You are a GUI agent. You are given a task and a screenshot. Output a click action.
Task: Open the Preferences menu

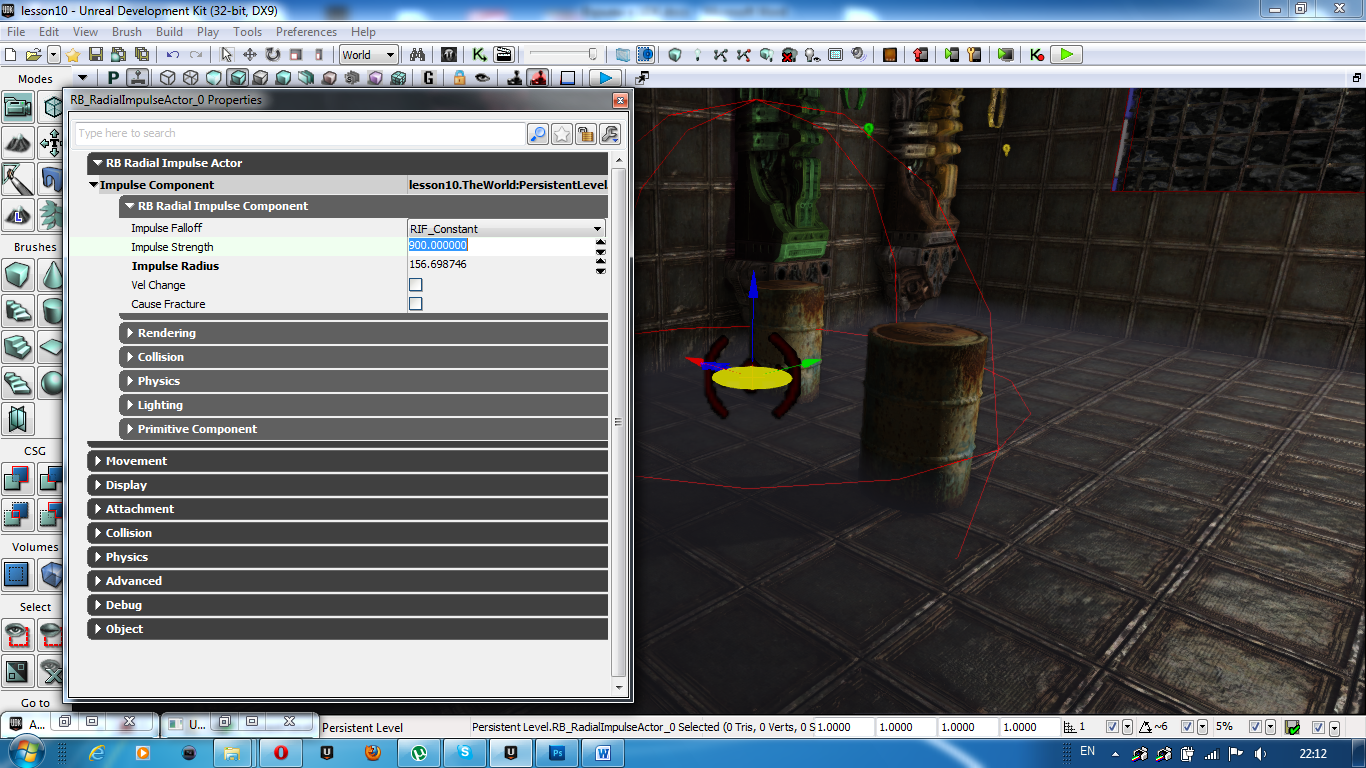tap(306, 32)
